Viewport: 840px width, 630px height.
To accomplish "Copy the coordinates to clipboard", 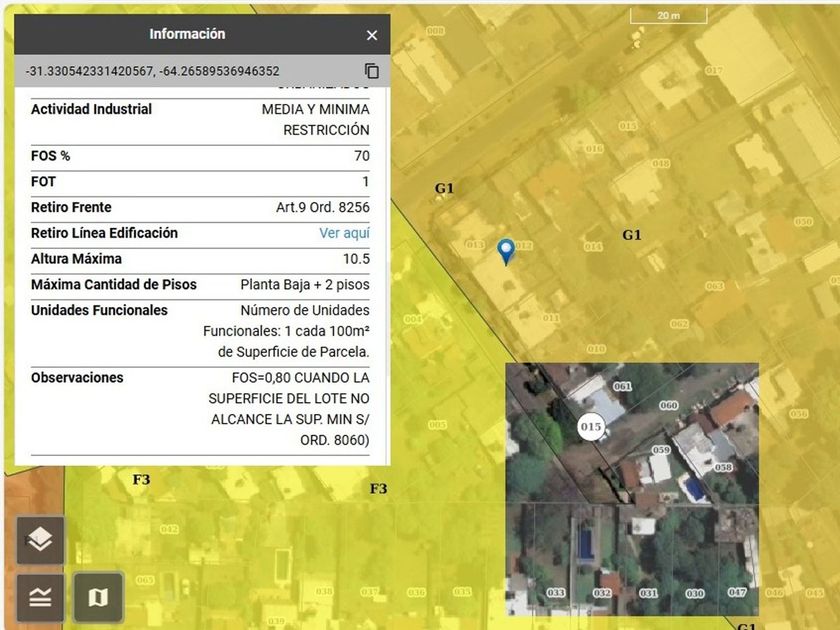I will point(372,71).
